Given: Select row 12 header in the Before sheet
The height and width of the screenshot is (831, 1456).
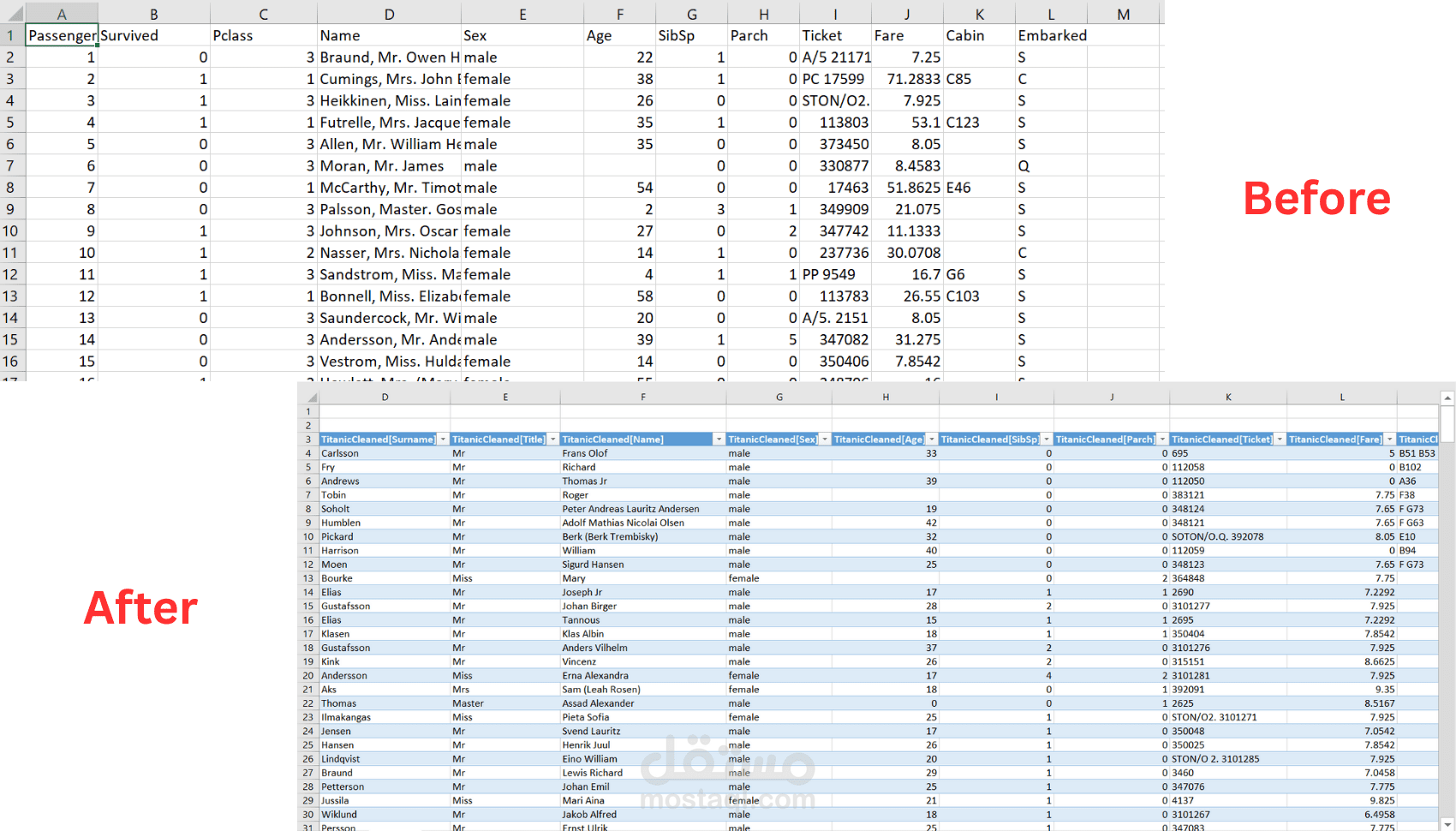Looking at the screenshot, I should click(11, 274).
